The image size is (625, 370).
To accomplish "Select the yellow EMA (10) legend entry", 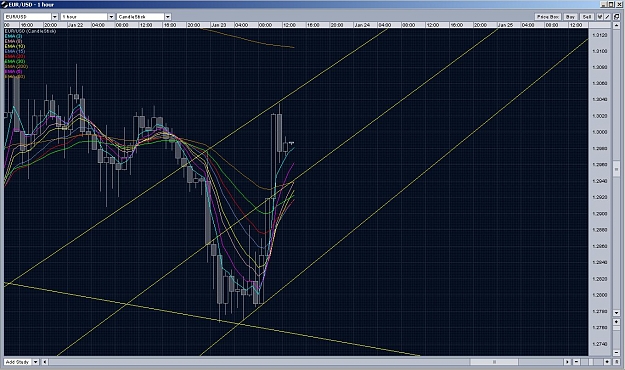I will [x=15, y=46].
